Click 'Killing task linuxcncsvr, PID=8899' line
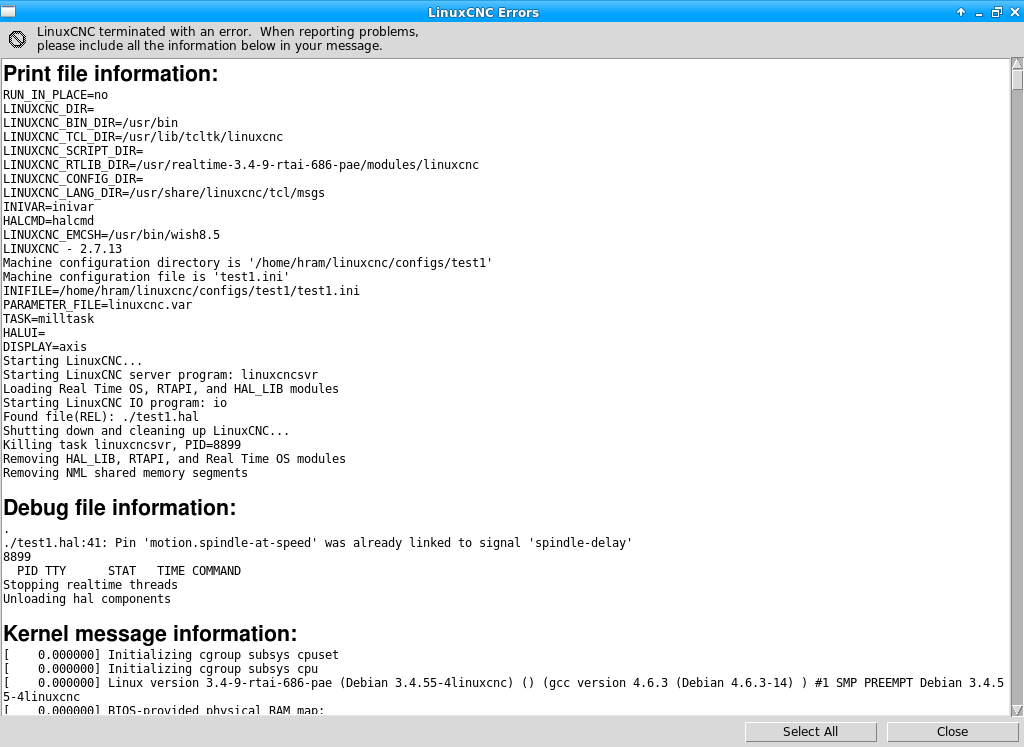The width and height of the screenshot is (1024, 747). coord(122,445)
